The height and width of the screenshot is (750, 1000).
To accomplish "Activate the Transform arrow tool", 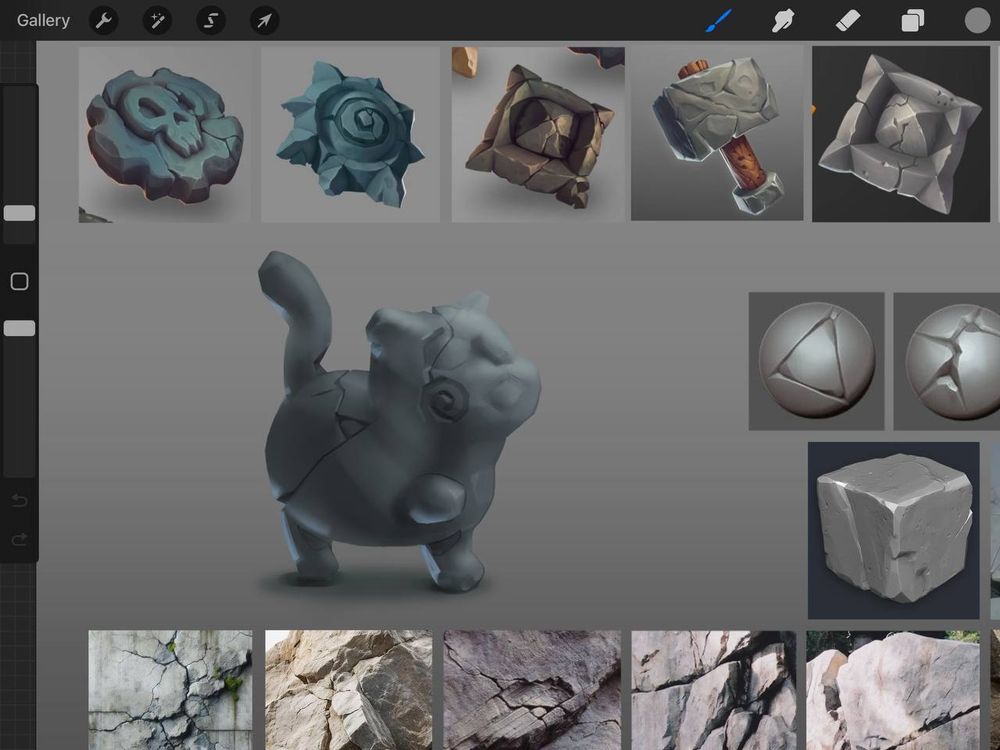I will [264, 21].
